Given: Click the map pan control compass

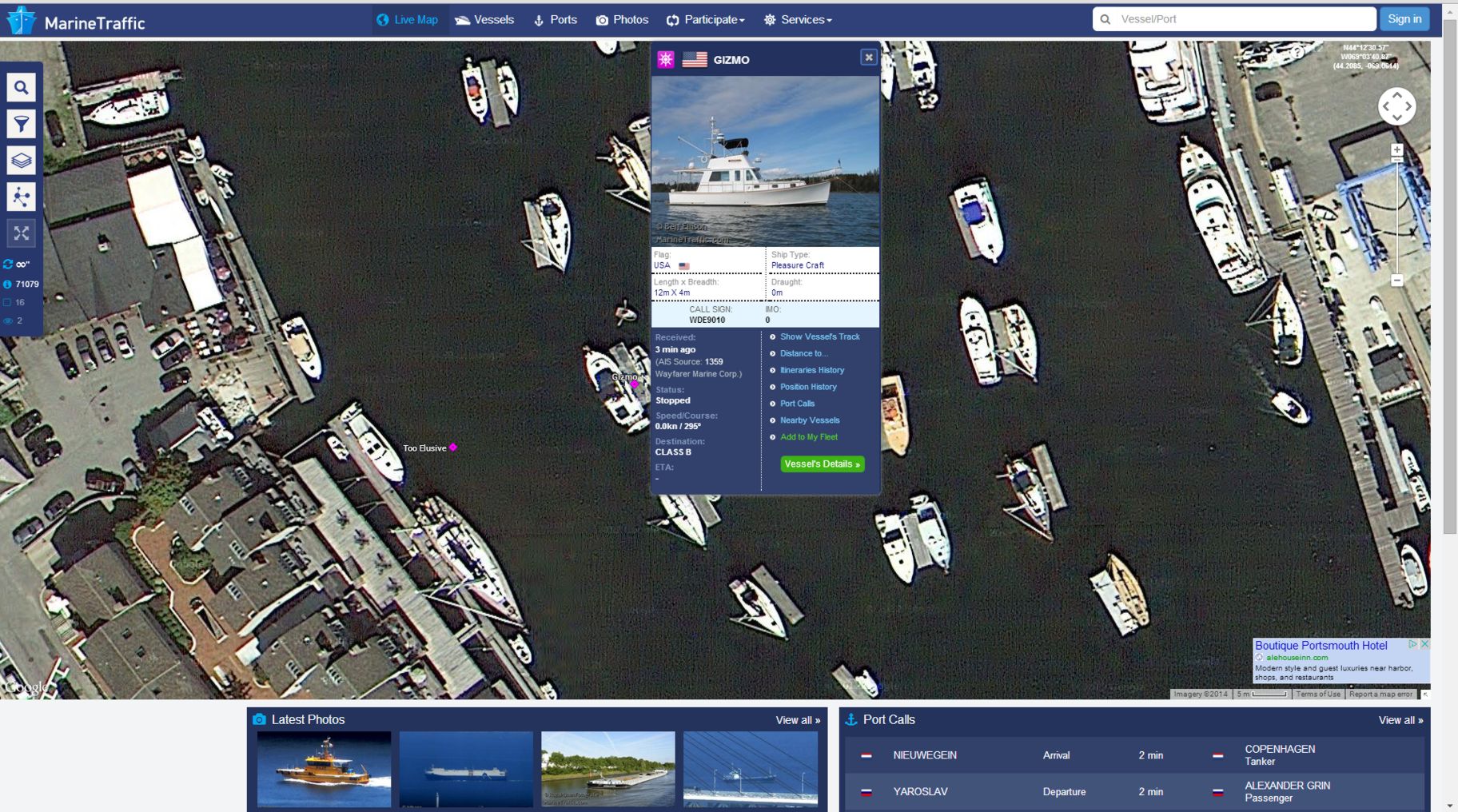Looking at the screenshot, I should click(x=1396, y=106).
